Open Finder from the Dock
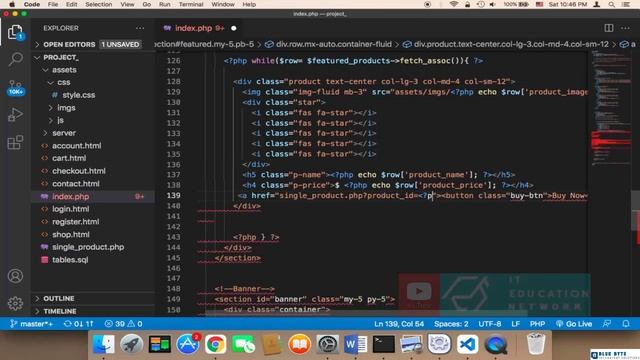Screen dimensions: 640x360 104,344
